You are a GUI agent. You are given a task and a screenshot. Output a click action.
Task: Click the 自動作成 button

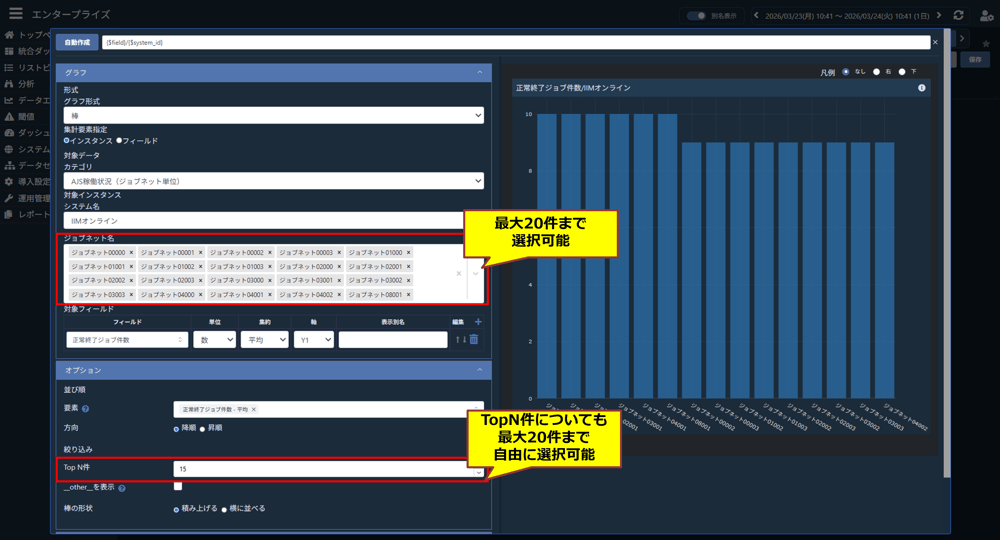pos(77,43)
